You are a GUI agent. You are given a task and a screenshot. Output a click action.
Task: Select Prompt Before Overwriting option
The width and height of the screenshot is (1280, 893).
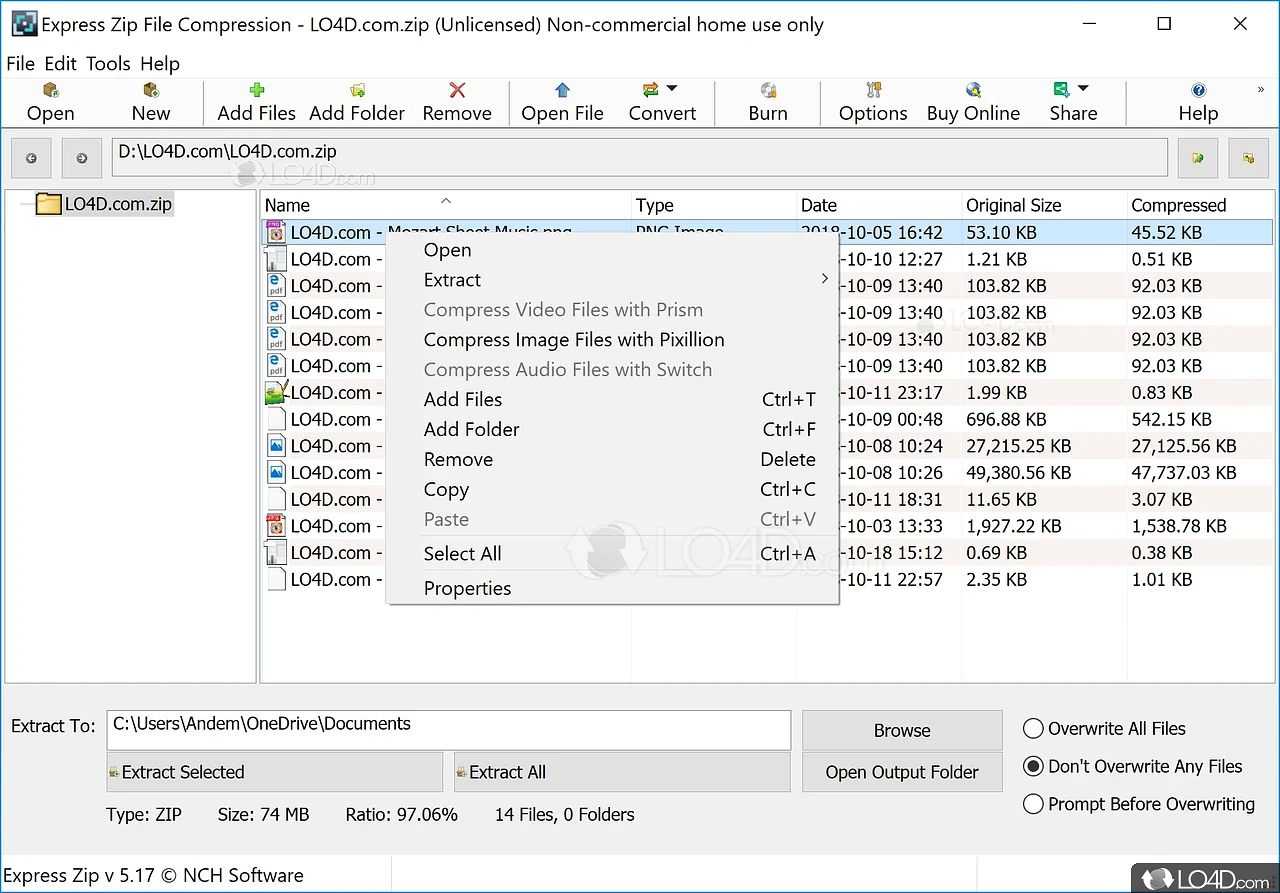pyautogui.click(x=1140, y=804)
